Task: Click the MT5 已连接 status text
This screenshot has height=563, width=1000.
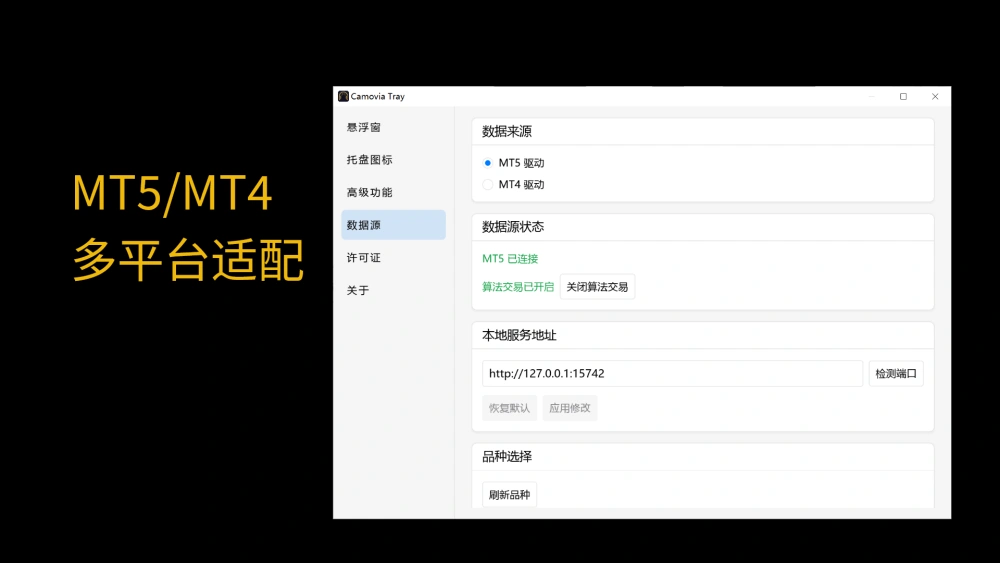Action: coord(510,259)
